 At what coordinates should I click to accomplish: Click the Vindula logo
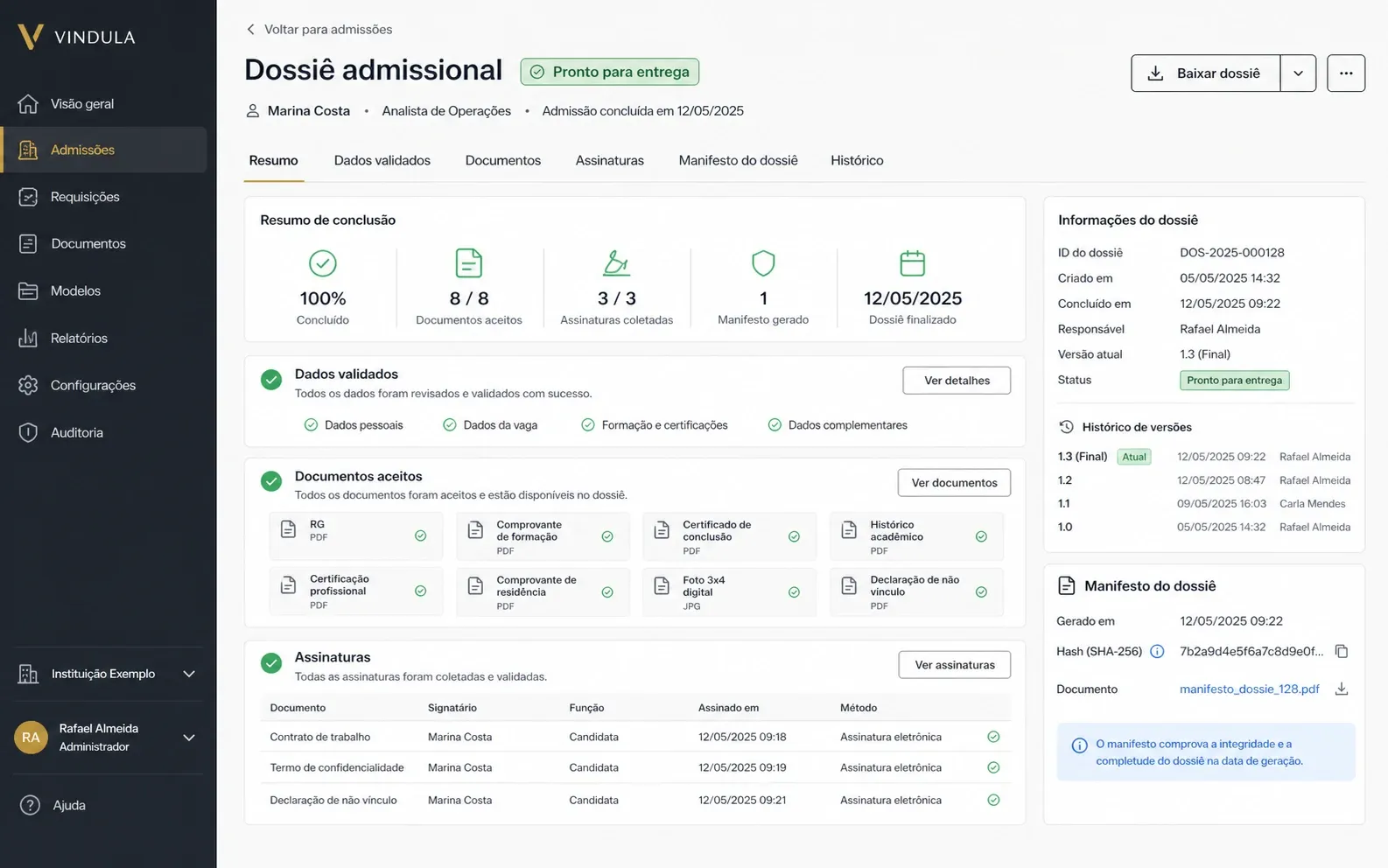pos(77,37)
